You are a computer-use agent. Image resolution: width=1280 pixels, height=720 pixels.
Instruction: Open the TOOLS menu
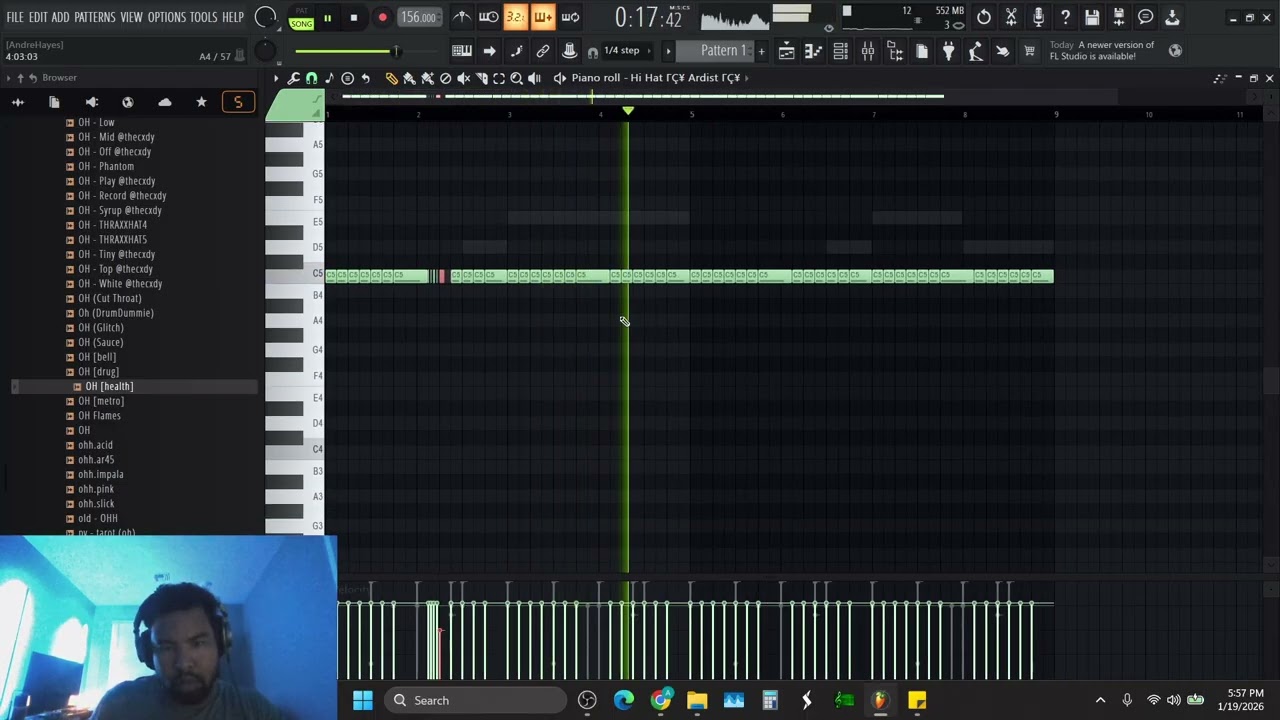pyautogui.click(x=204, y=18)
